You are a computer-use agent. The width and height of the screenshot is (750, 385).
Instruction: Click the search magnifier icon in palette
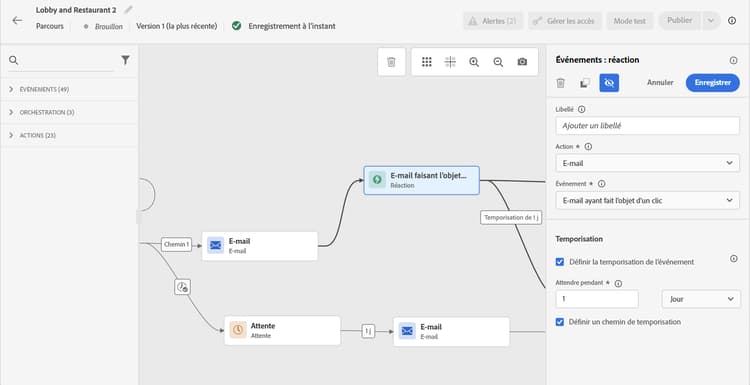(13, 60)
